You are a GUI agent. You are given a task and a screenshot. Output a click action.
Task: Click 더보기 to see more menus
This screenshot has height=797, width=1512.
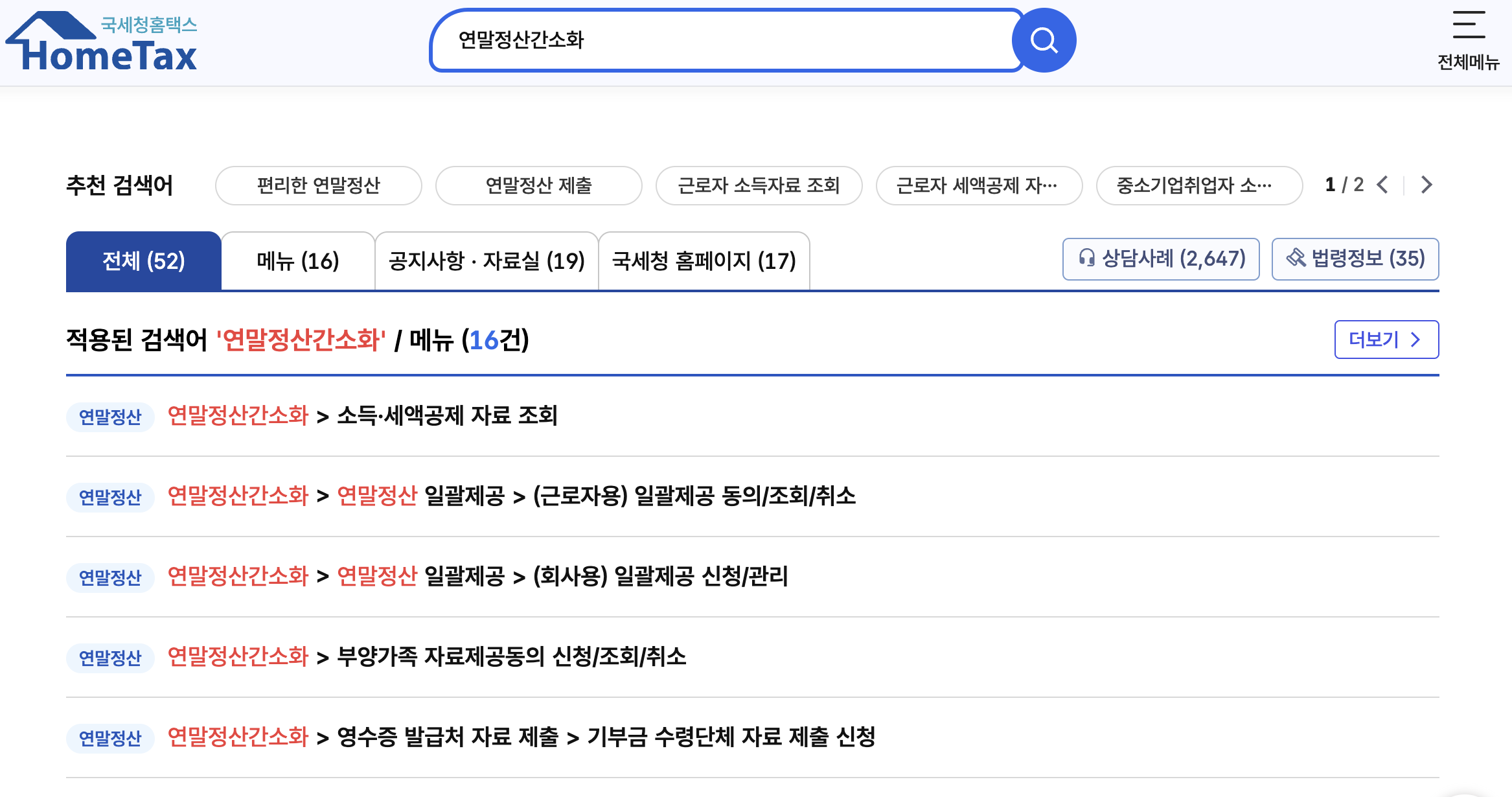click(x=1386, y=340)
